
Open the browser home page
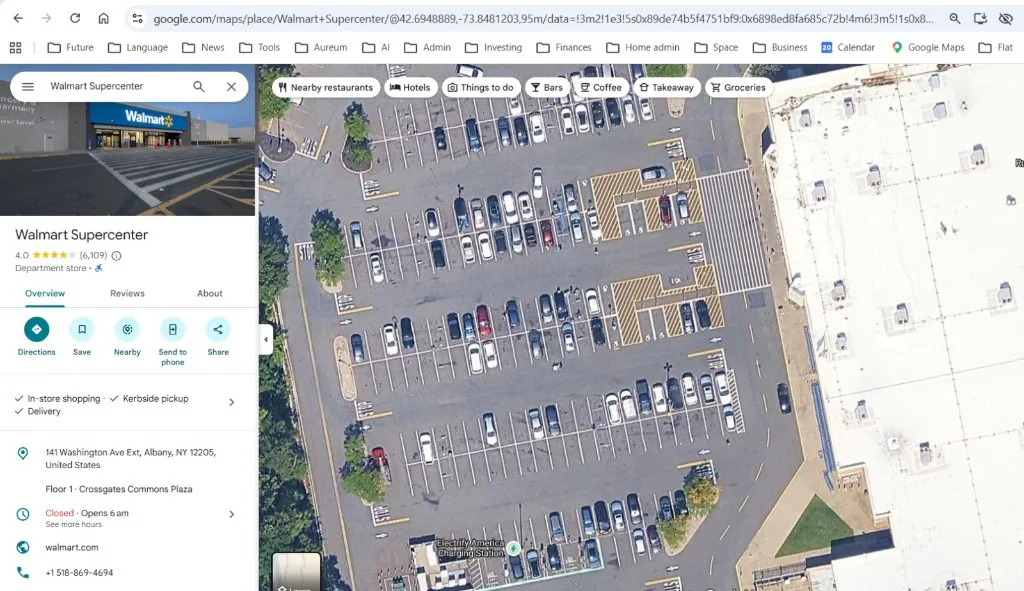[103, 18]
